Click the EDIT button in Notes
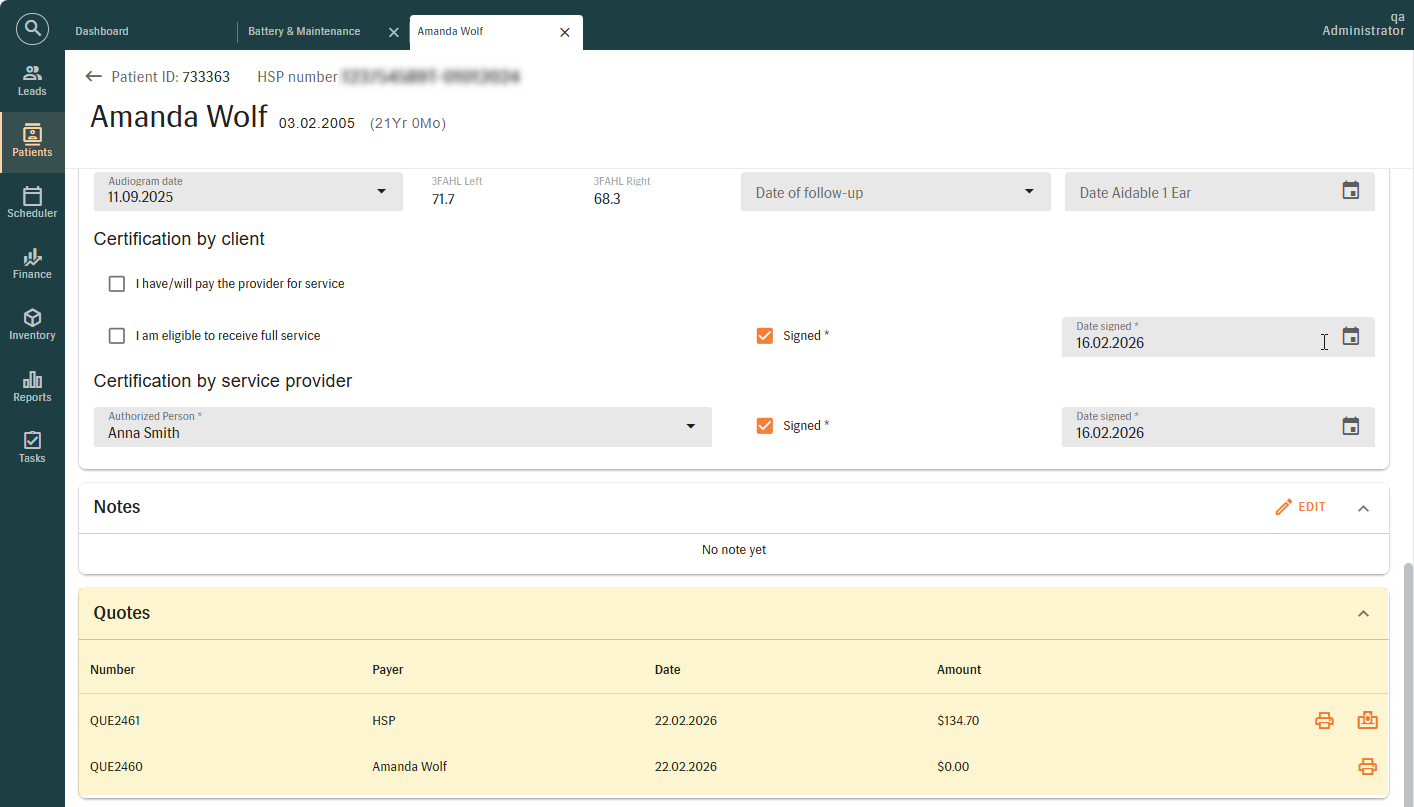Viewport: 1414px width, 807px height. click(x=1300, y=507)
